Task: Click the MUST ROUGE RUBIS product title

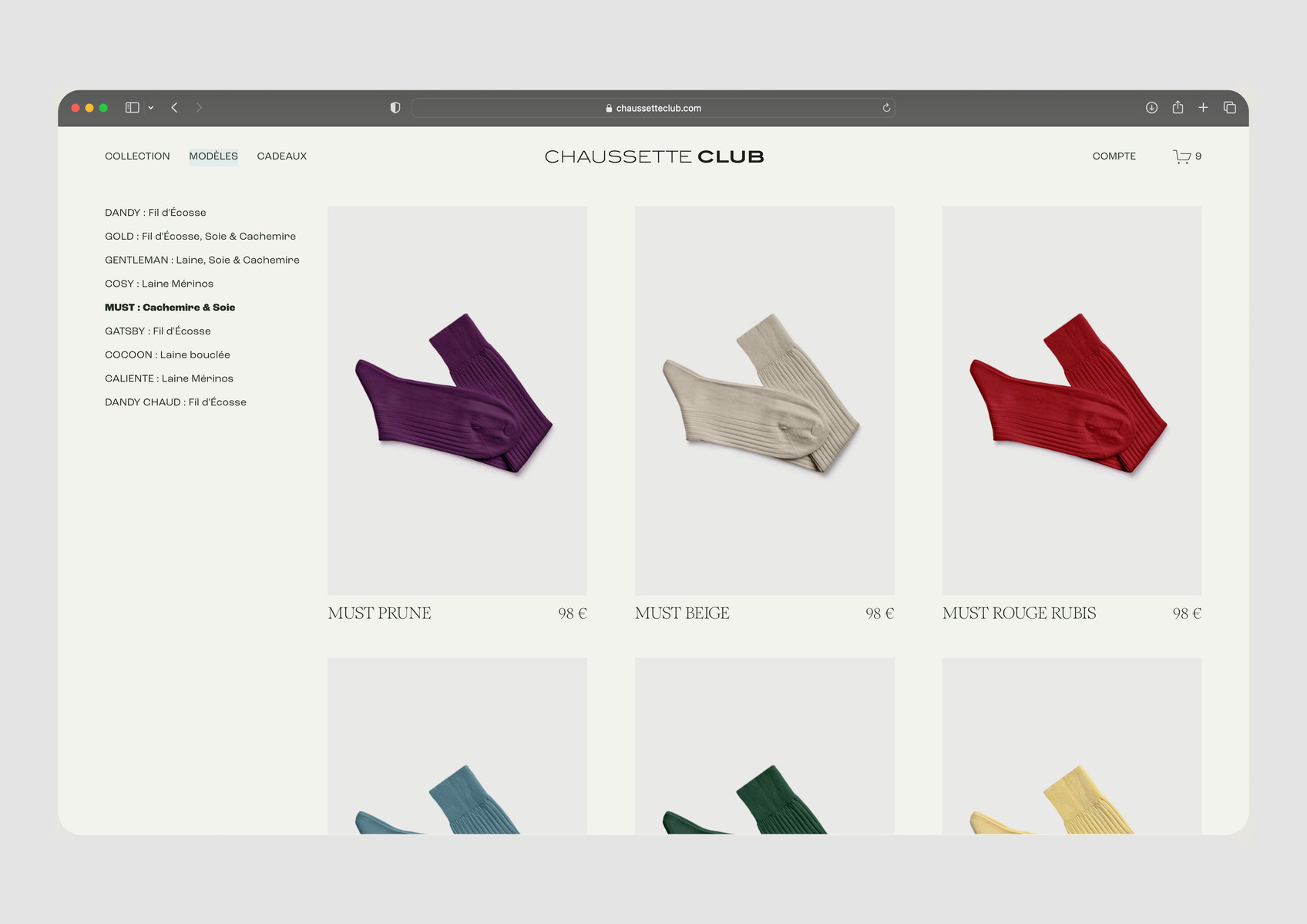Action: (1019, 613)
